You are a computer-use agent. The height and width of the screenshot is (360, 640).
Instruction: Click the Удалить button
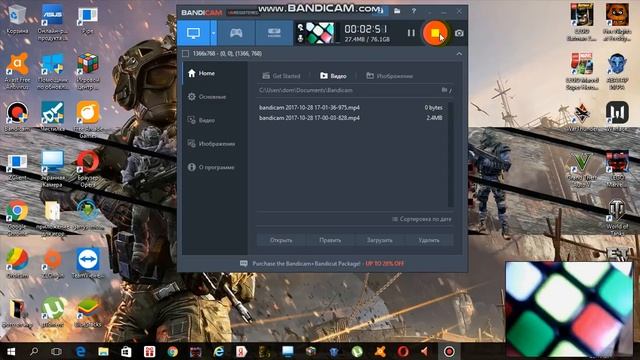click(429, 240)
